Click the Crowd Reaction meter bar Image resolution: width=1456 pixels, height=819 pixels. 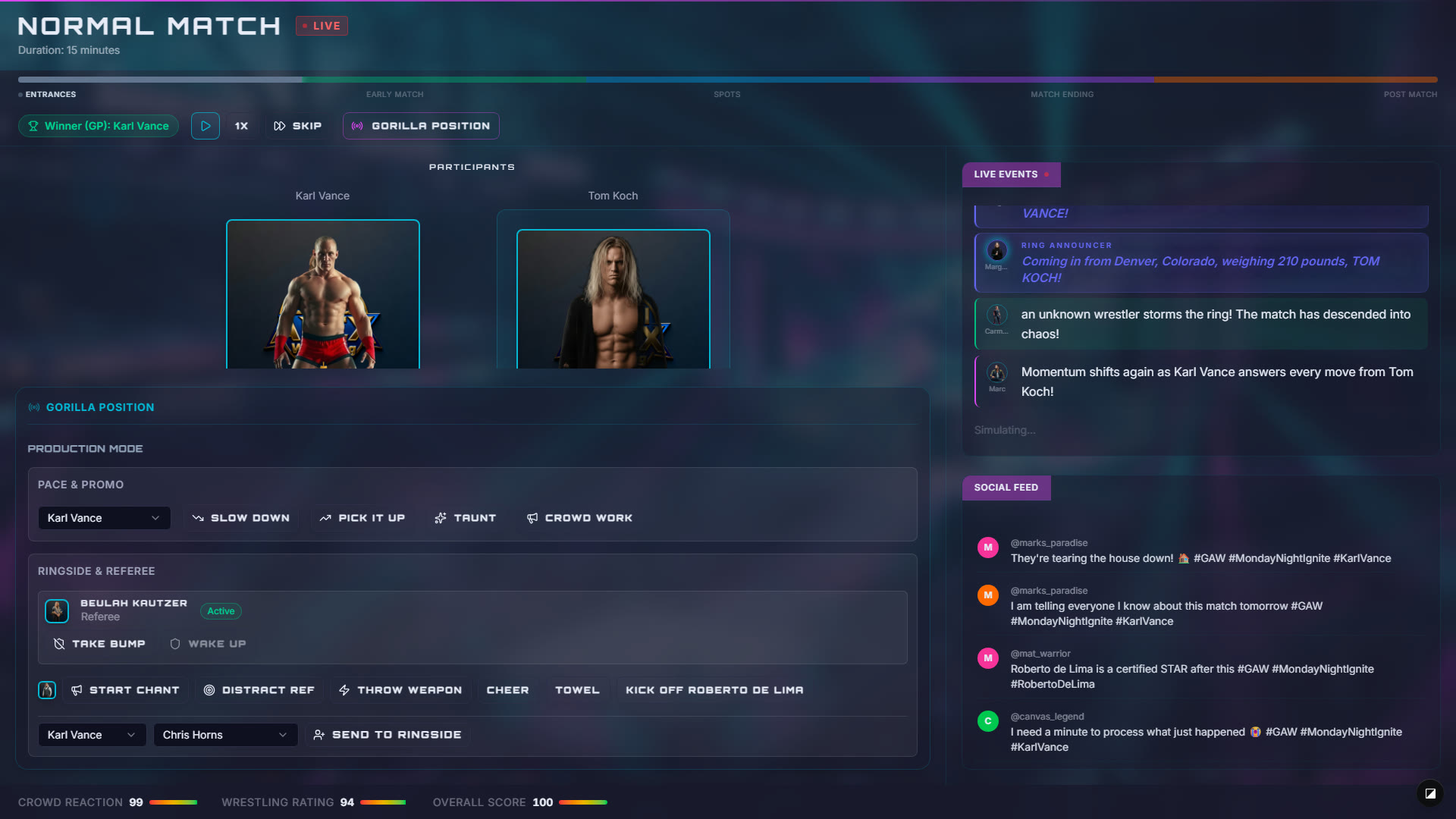[173, 802]
